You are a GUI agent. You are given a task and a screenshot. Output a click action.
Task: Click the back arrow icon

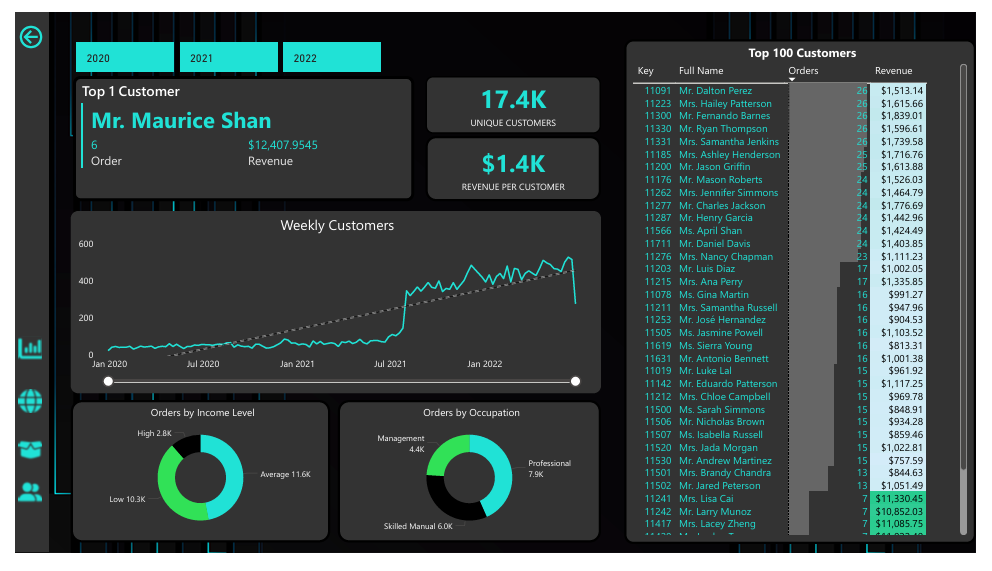[31, 38]
